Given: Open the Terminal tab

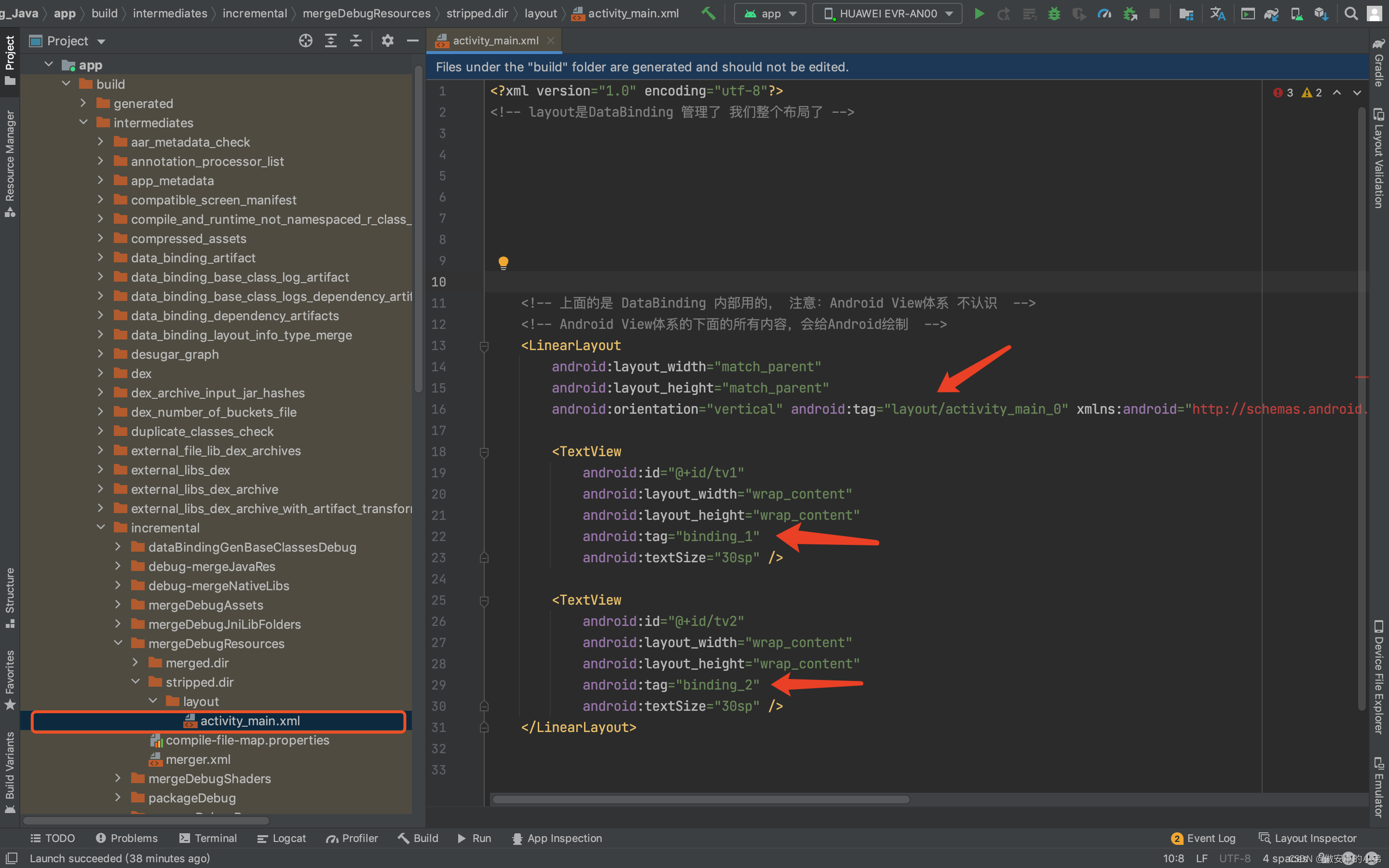Looking at the screenshot, I should pos(208,838).
